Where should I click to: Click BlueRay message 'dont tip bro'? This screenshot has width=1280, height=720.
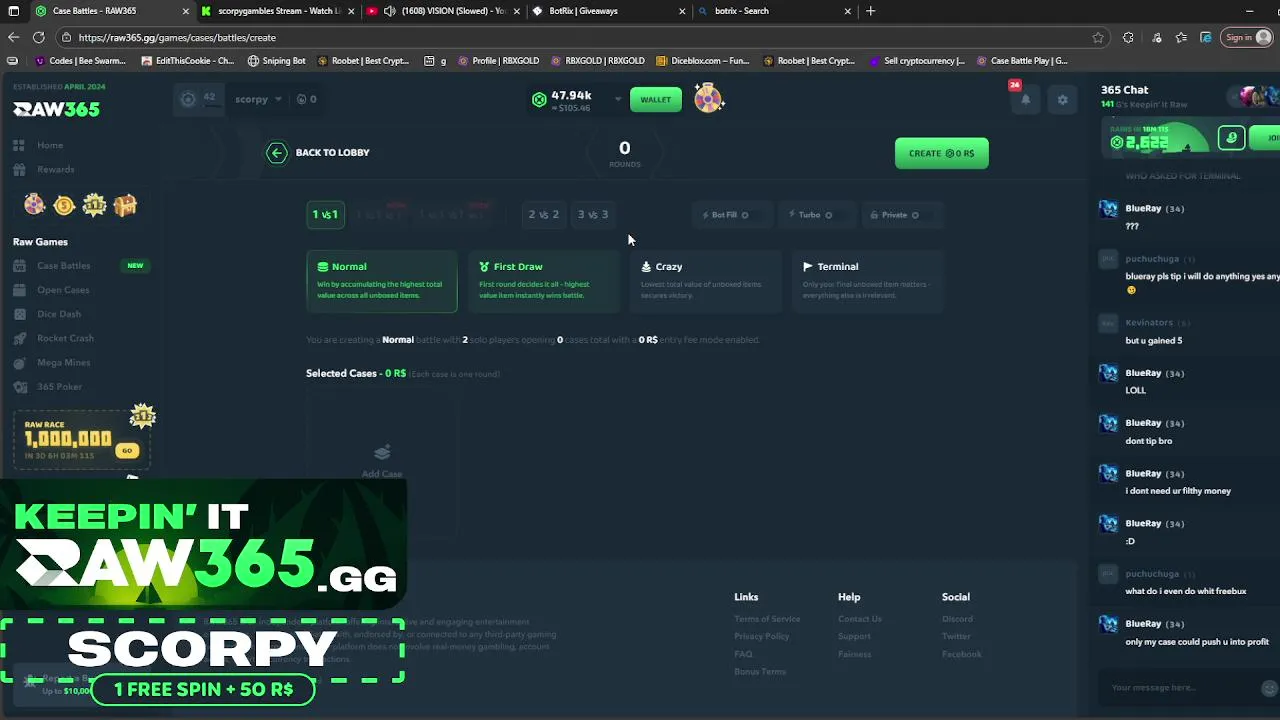tap(1149, 441)
